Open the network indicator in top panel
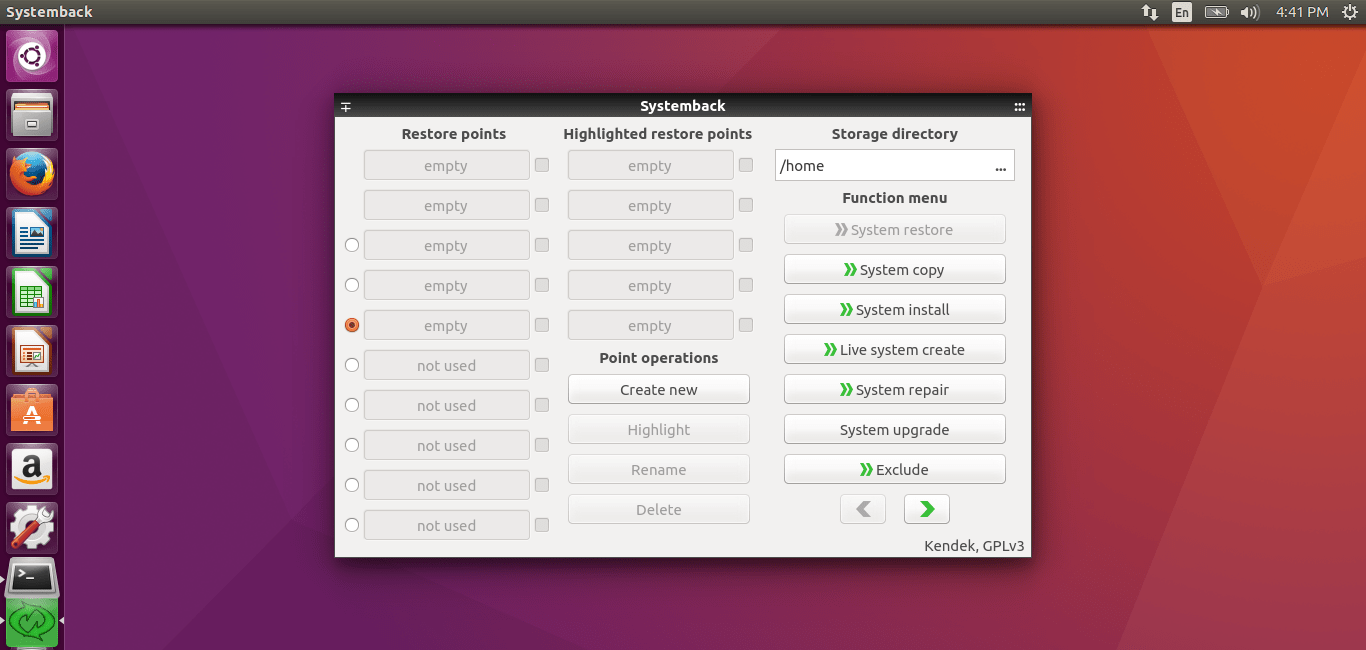Image resolution: width=1366 pixels, height=650 pixels. (1150, 12)
